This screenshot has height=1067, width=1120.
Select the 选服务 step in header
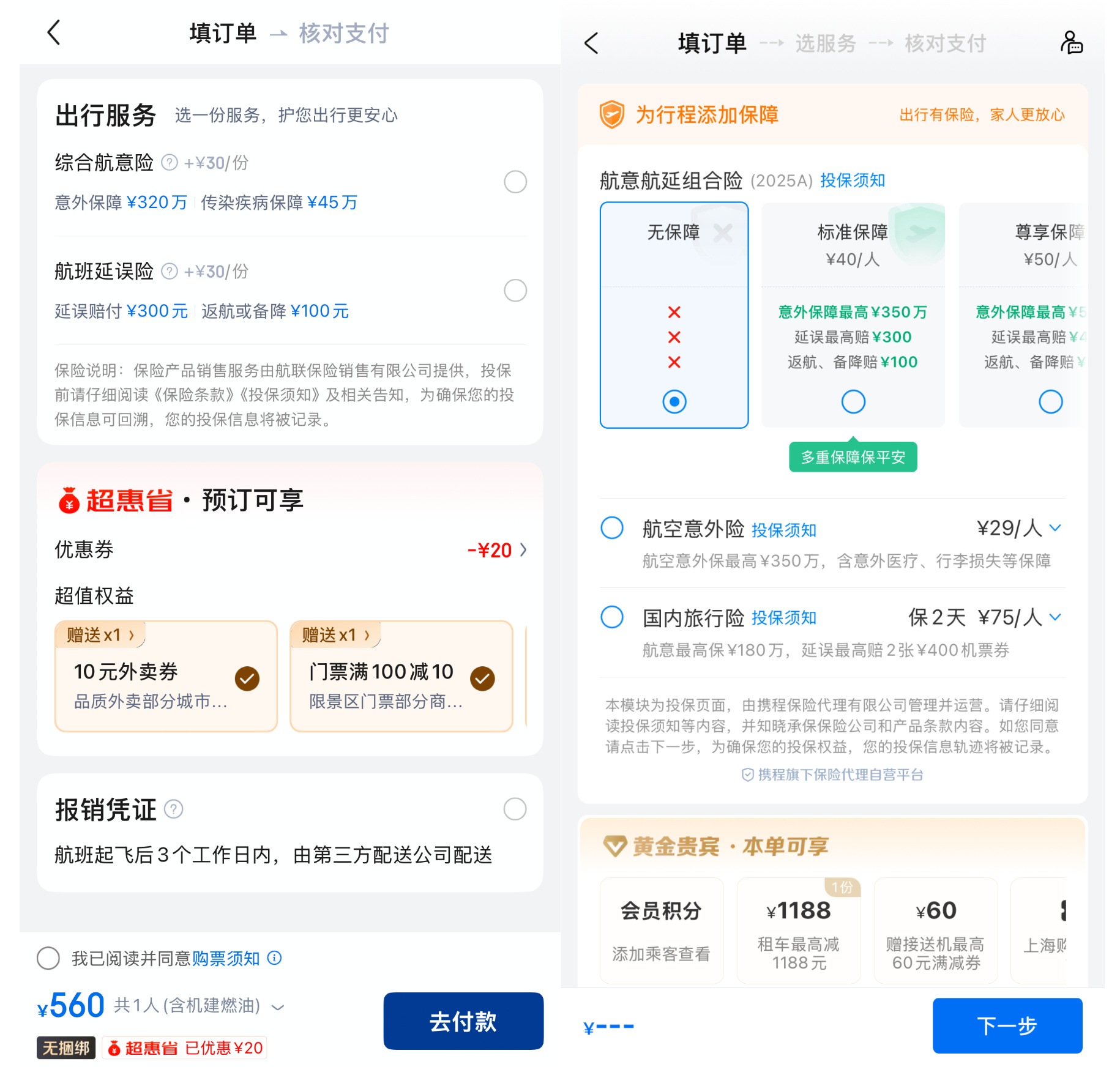tap(825, 43)
